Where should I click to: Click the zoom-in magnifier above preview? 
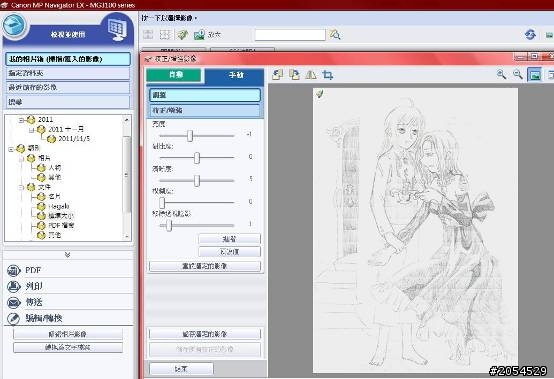[x=501, y=75]
